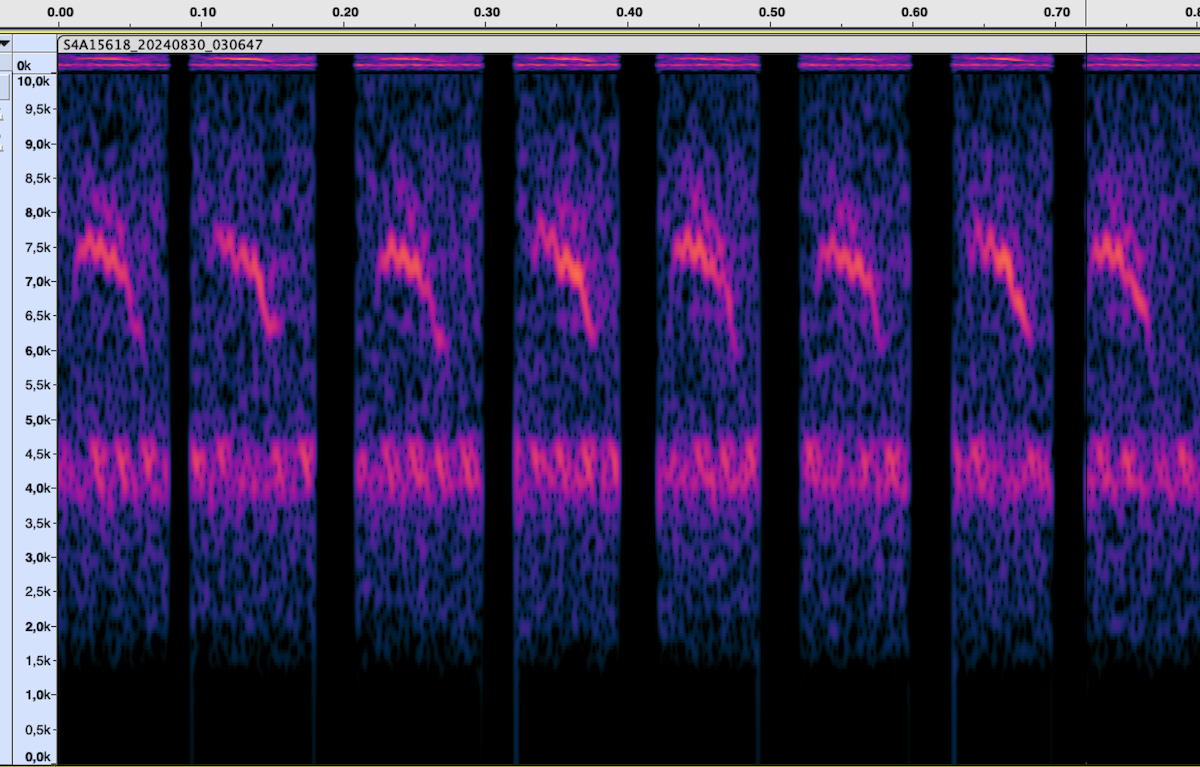This screenshot has width=1200, height=767.
Task: Select the 0.70 mark on the ruler
Action: point(1057,12)
